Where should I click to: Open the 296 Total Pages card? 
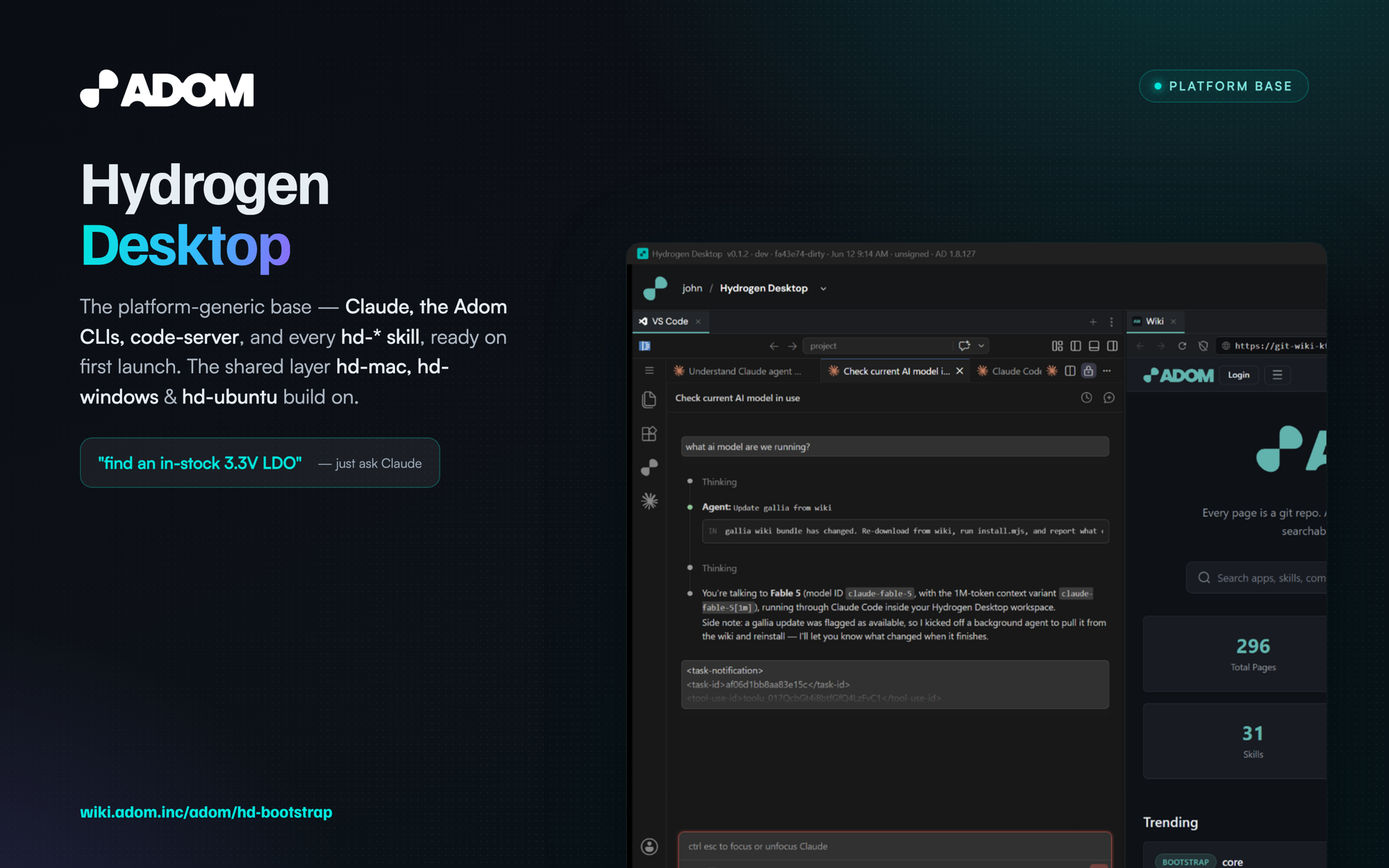[x=1235, y=653]
